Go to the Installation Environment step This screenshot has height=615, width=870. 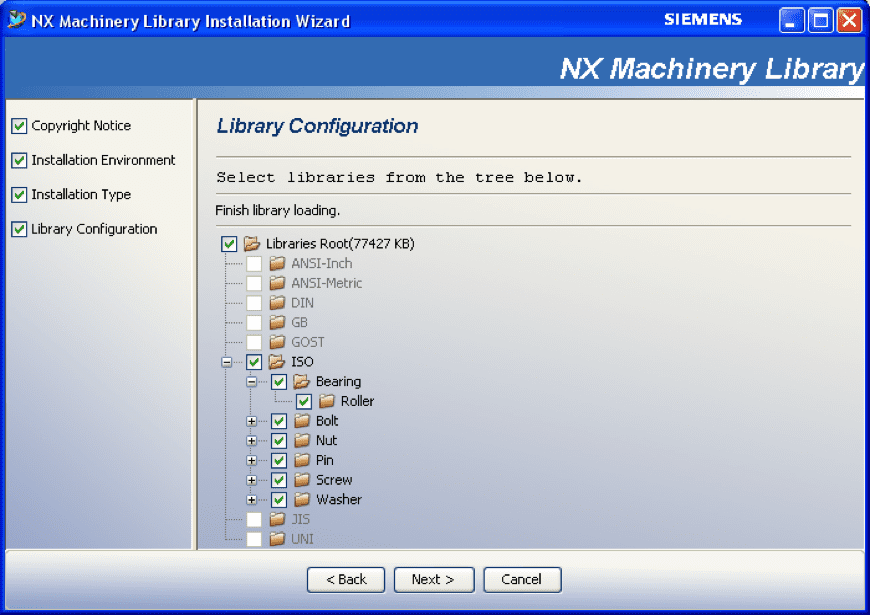click(x=93, y=160)
